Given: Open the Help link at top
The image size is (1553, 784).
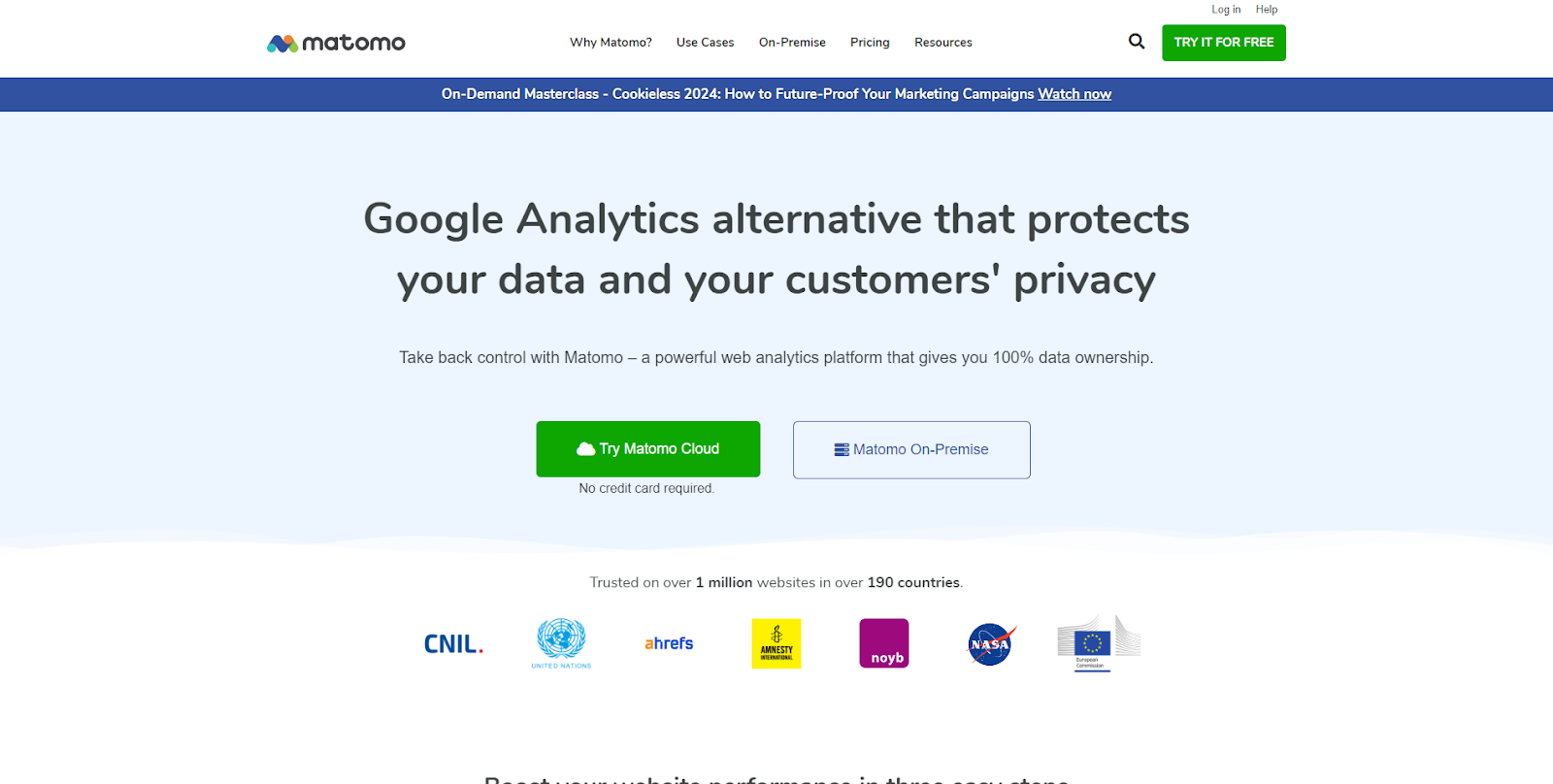Looking at the screenshot, I should coord(1267,10).
